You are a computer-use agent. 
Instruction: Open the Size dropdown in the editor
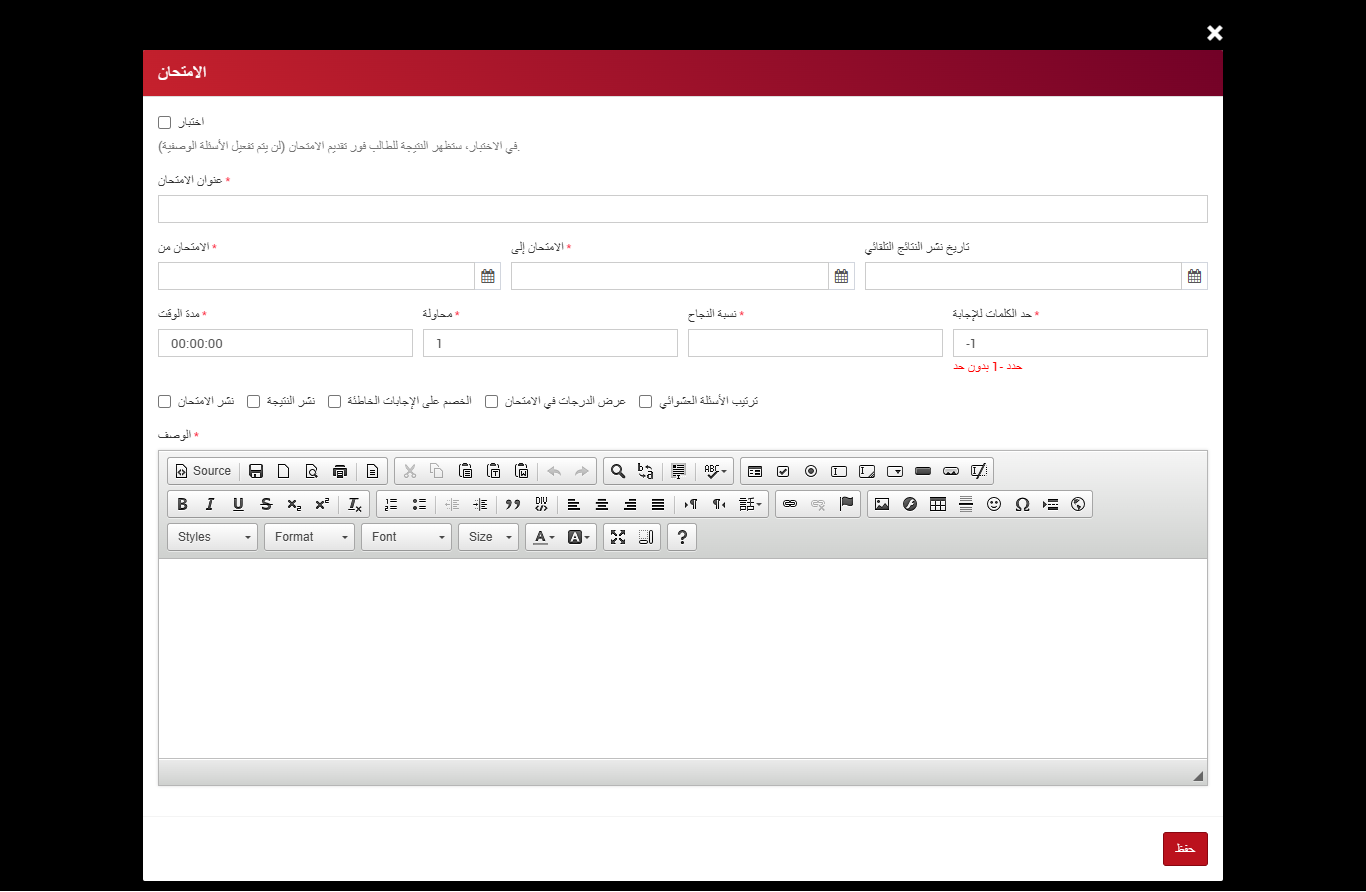(488, 537)
